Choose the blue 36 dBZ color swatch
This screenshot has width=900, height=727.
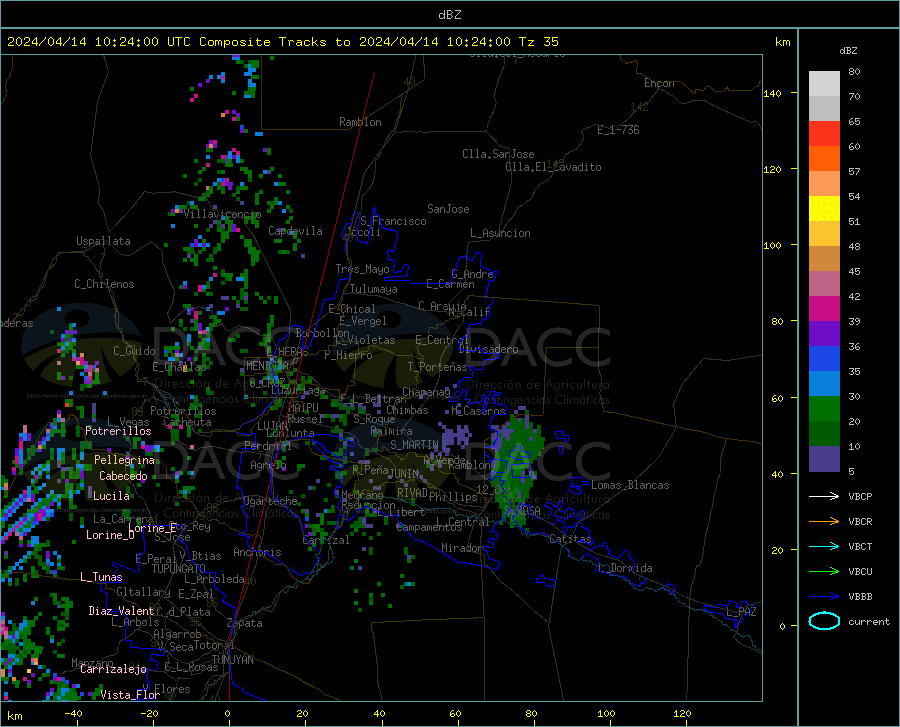click(824, 359)
